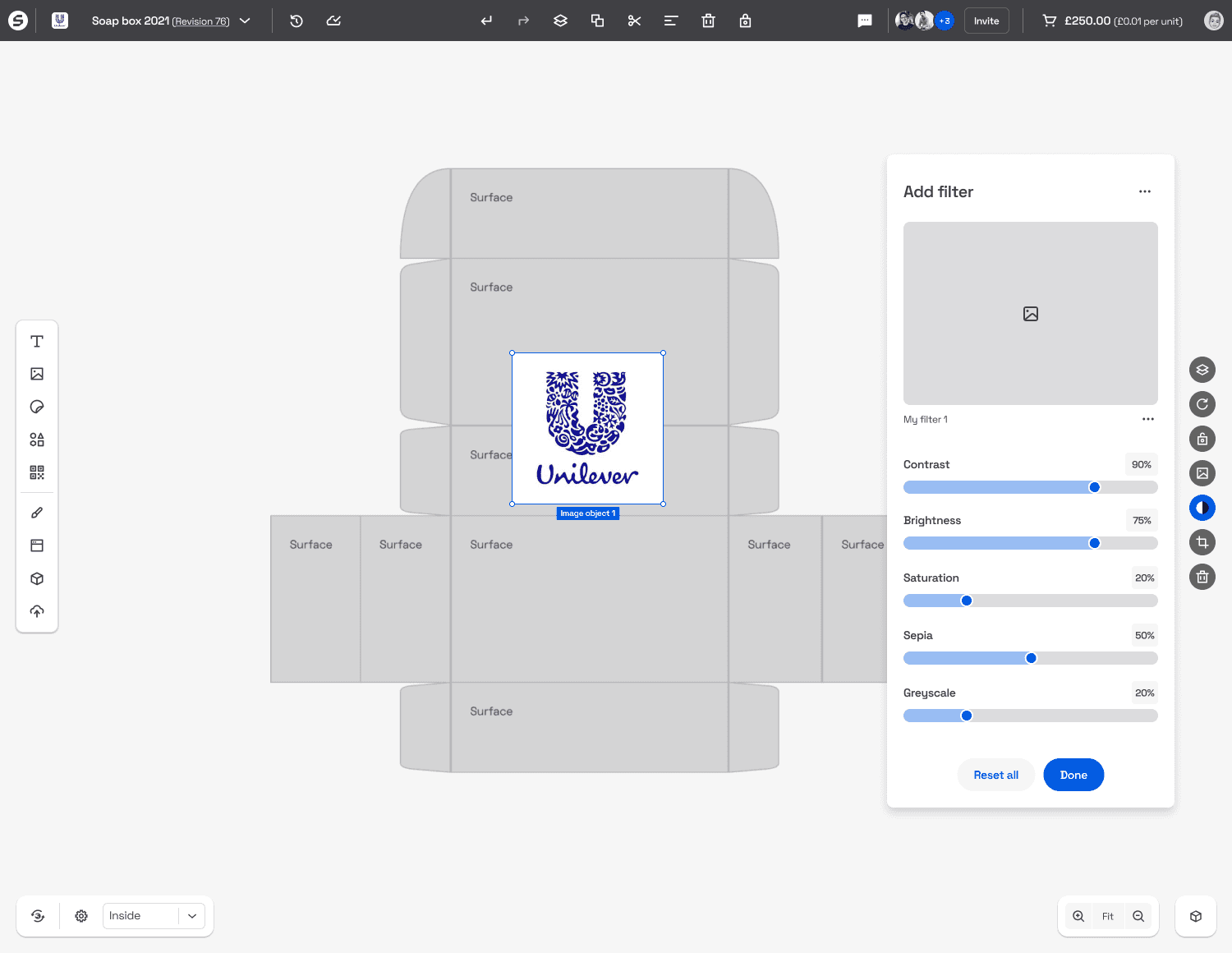The width and height of the screenshot is (1232, 953).
Task: Click the Saturation slider handle
Action: click(967, 601)
